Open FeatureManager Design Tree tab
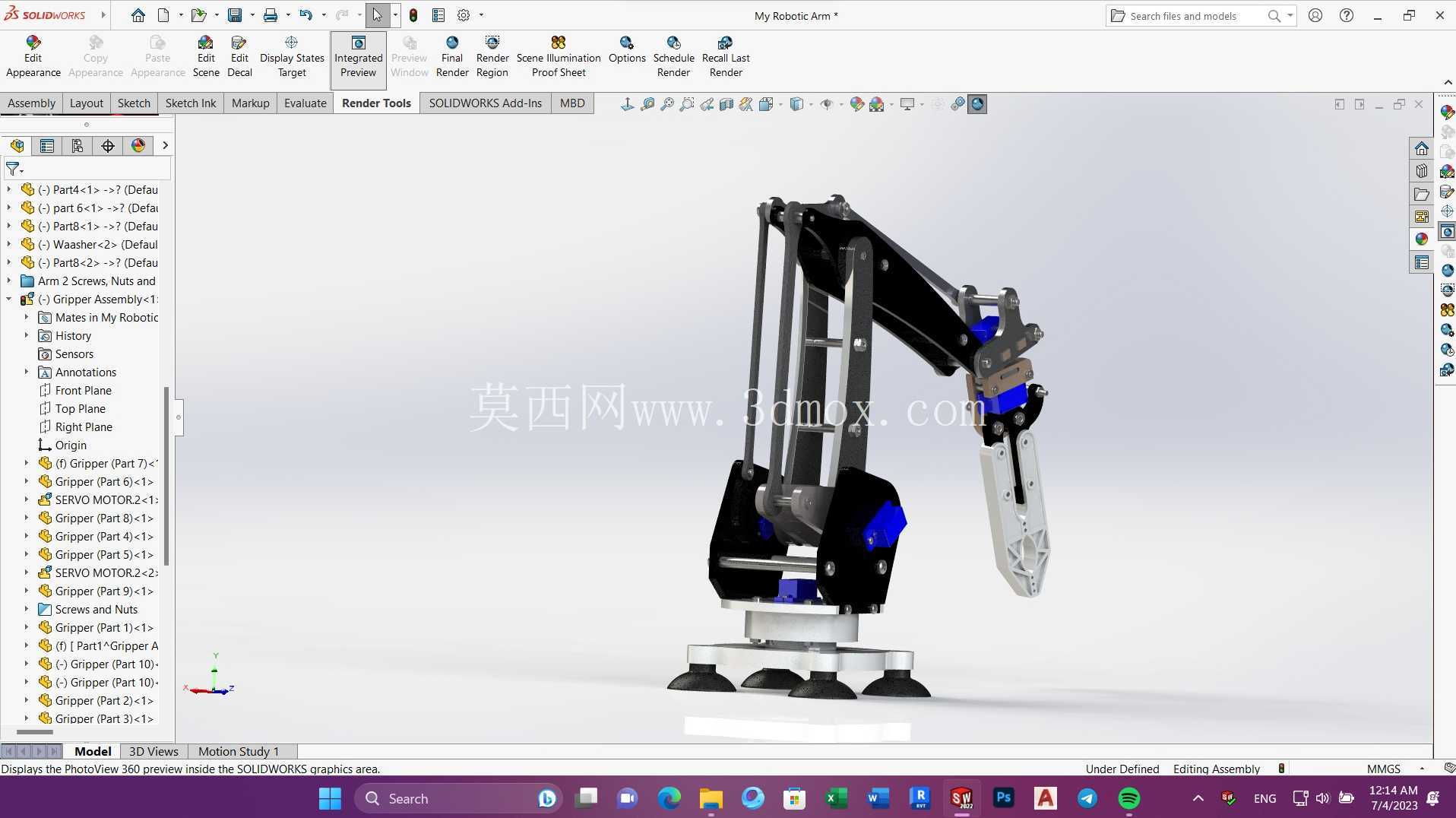This screenshot has width=1456, height=818. coord(17,145)
